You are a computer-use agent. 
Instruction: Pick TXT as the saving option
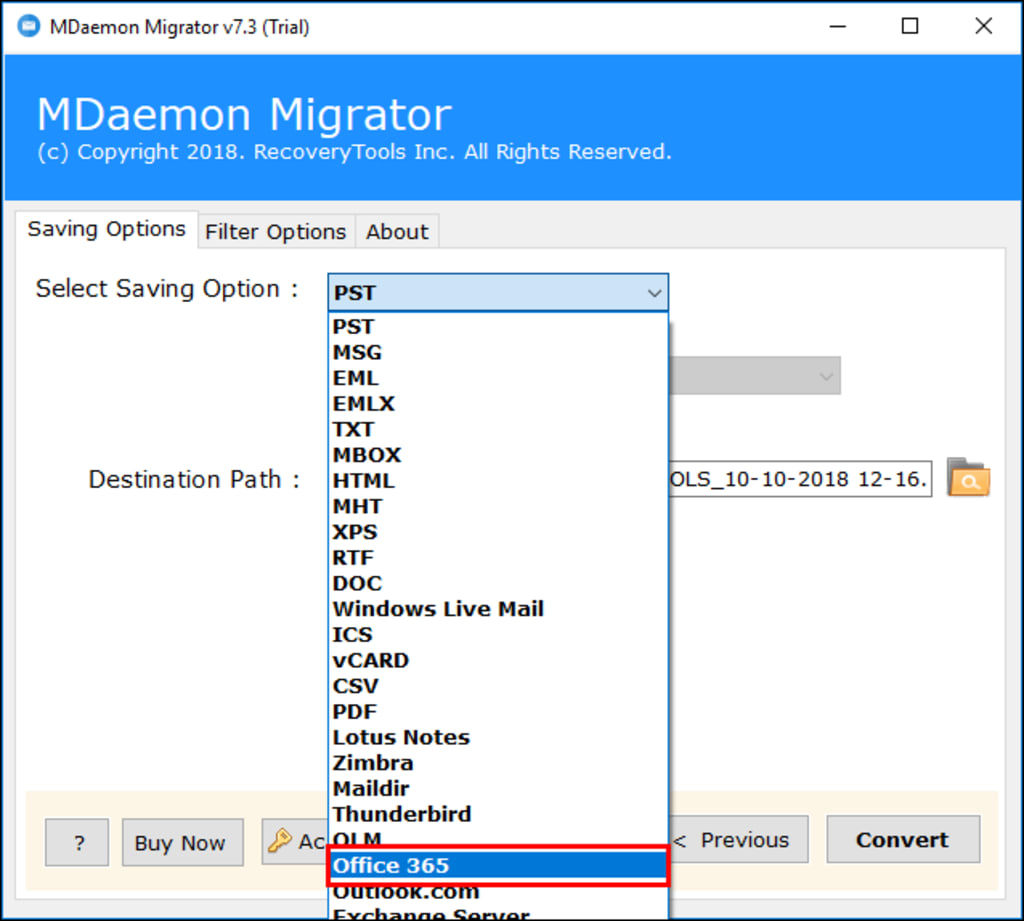[498, 429]
